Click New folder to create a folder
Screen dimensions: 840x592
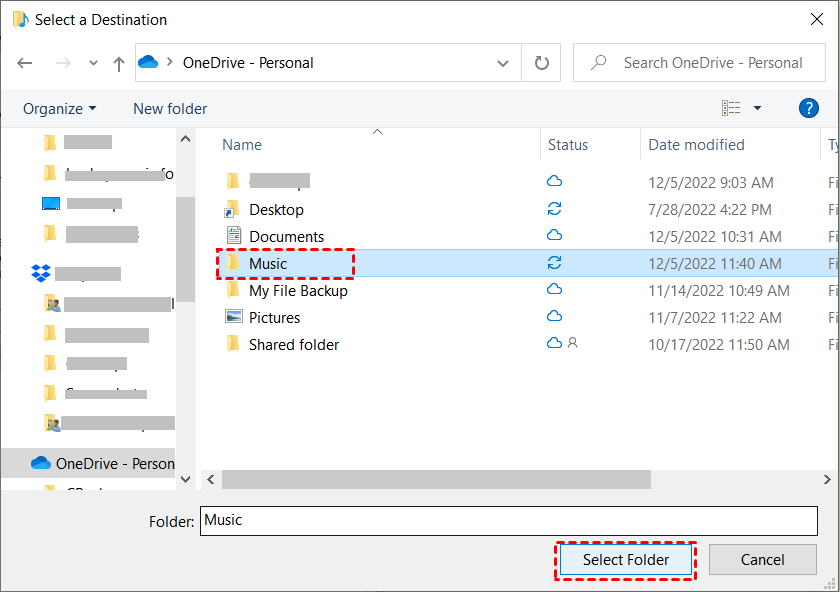point(169,108)
